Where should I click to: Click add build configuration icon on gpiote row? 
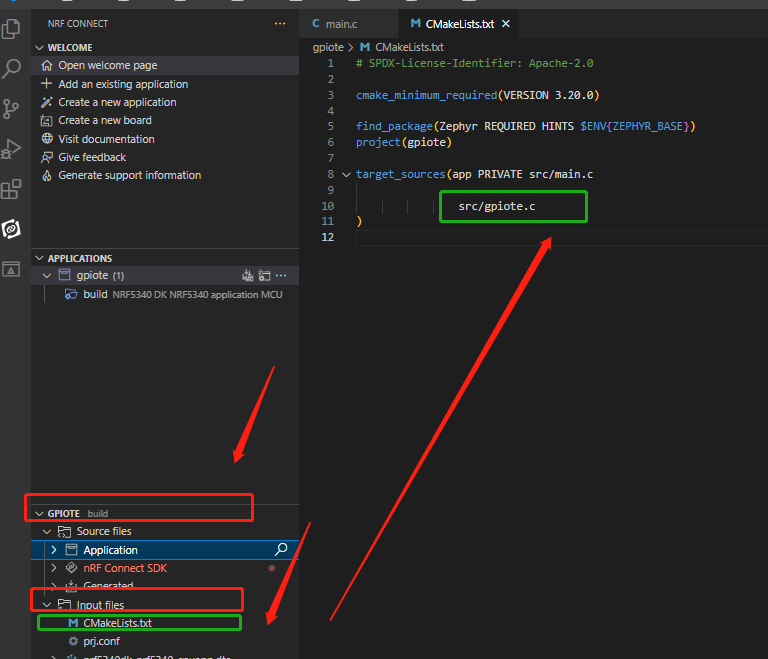pyautogui.click(x=264, y=275)
